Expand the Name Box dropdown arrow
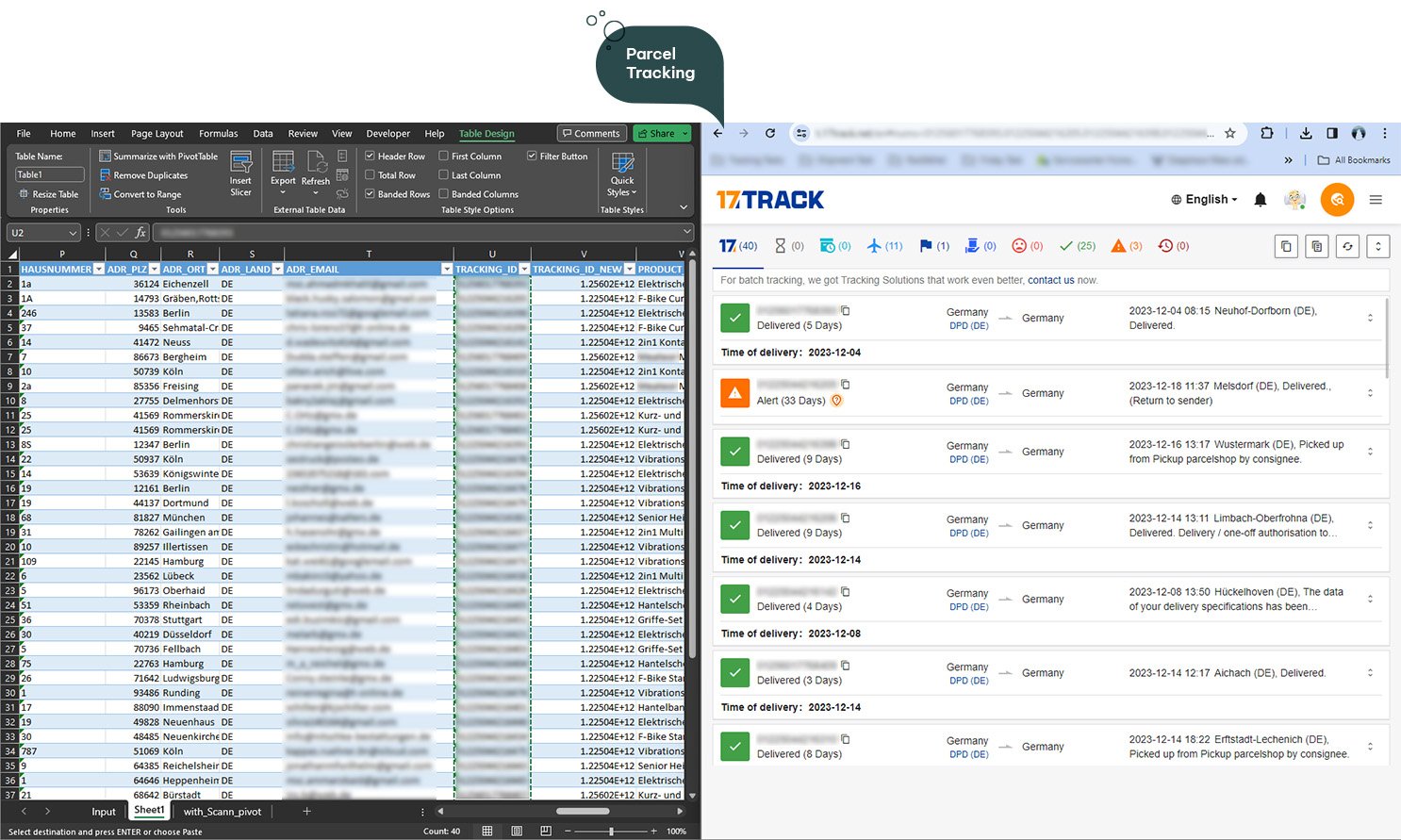1401x840 pixels. 73,233
